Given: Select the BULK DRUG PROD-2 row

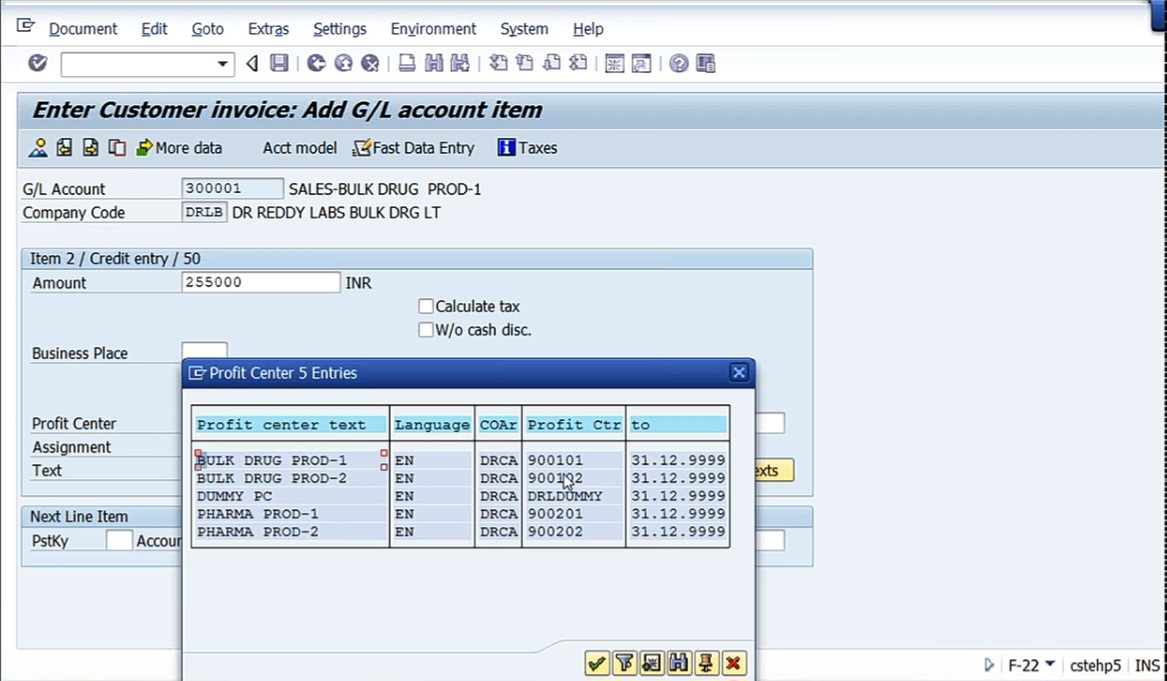Looking at the screenshot, I should pos(461,478).
